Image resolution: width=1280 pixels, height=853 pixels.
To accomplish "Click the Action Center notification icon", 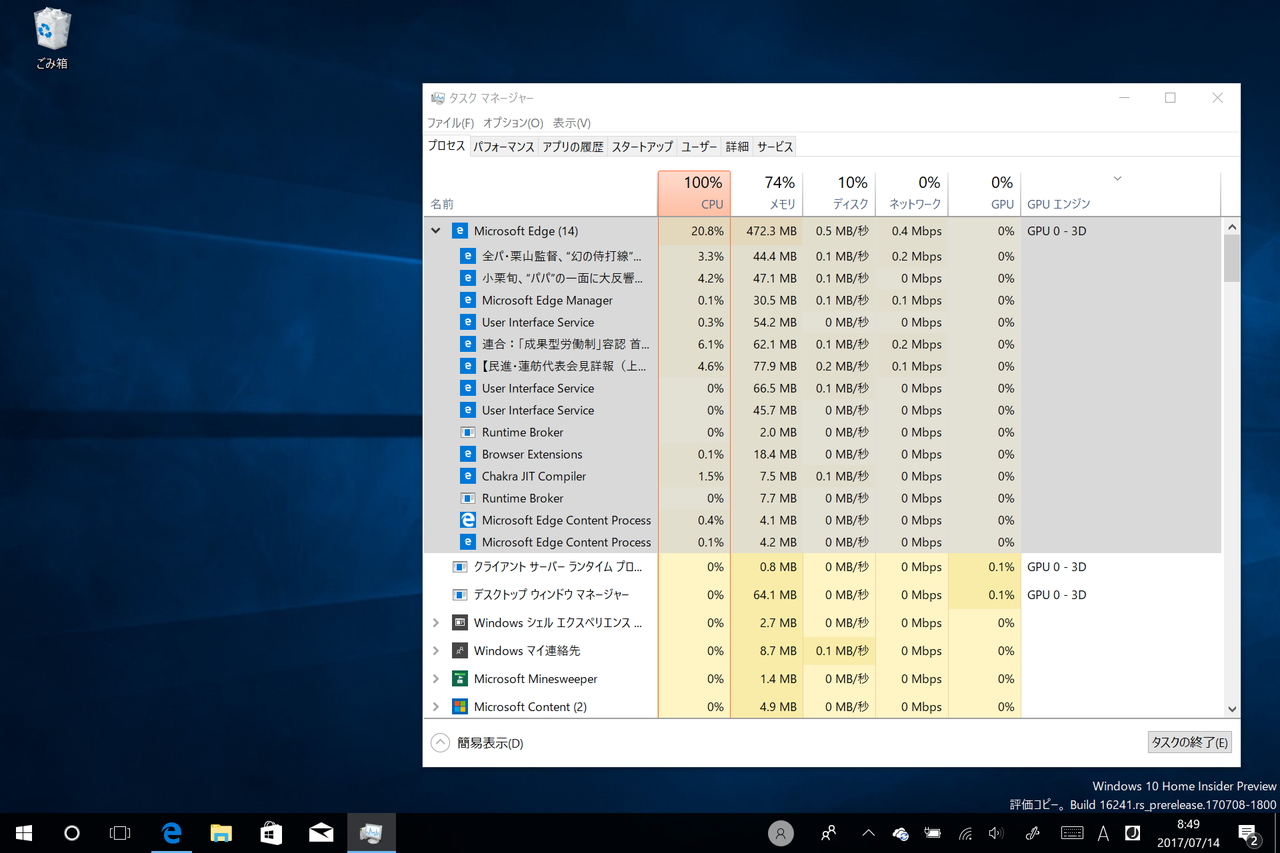I will pyautogui.click(x=1248, y=833).
